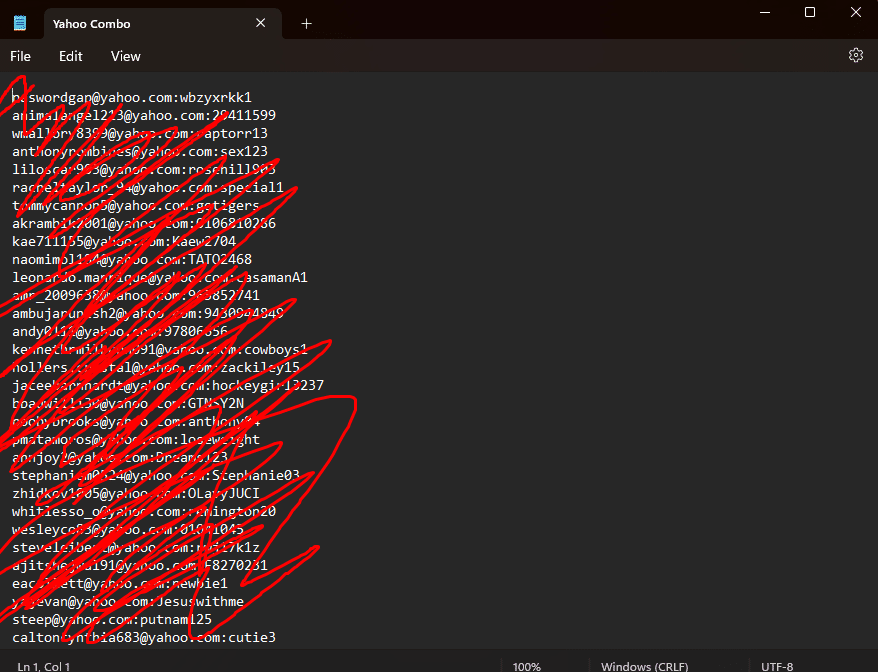Minimize the Notepad window

click(764, 12)
